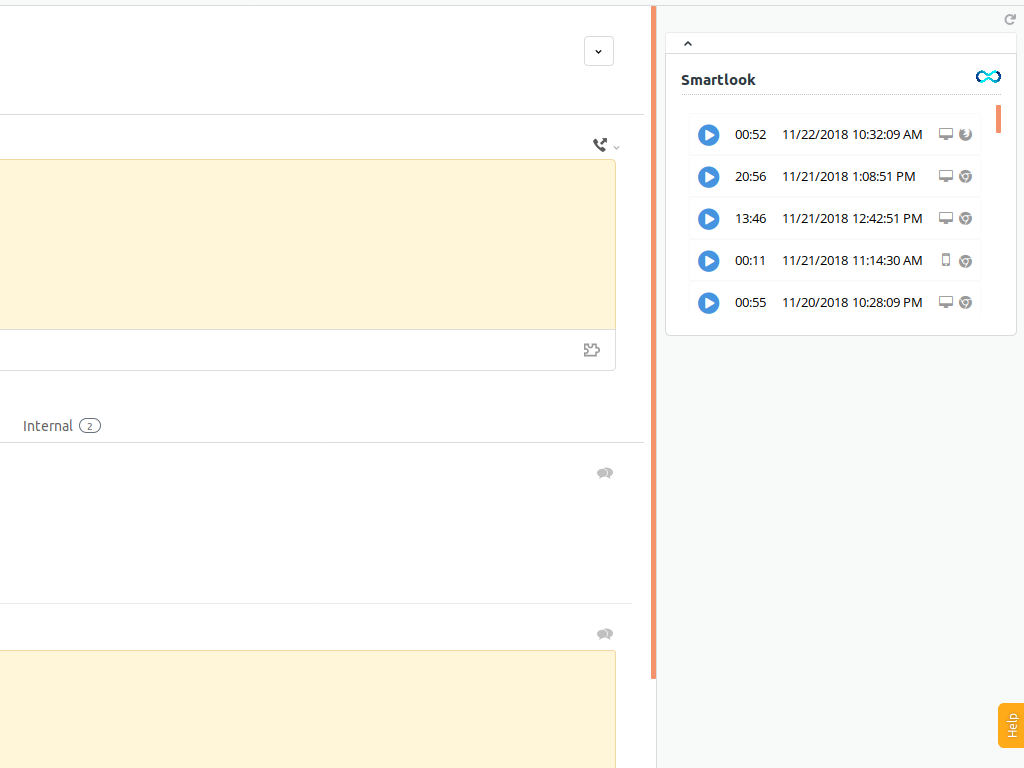Open the top header dropdown button
1024x768 pixels.
coord(598,51)
